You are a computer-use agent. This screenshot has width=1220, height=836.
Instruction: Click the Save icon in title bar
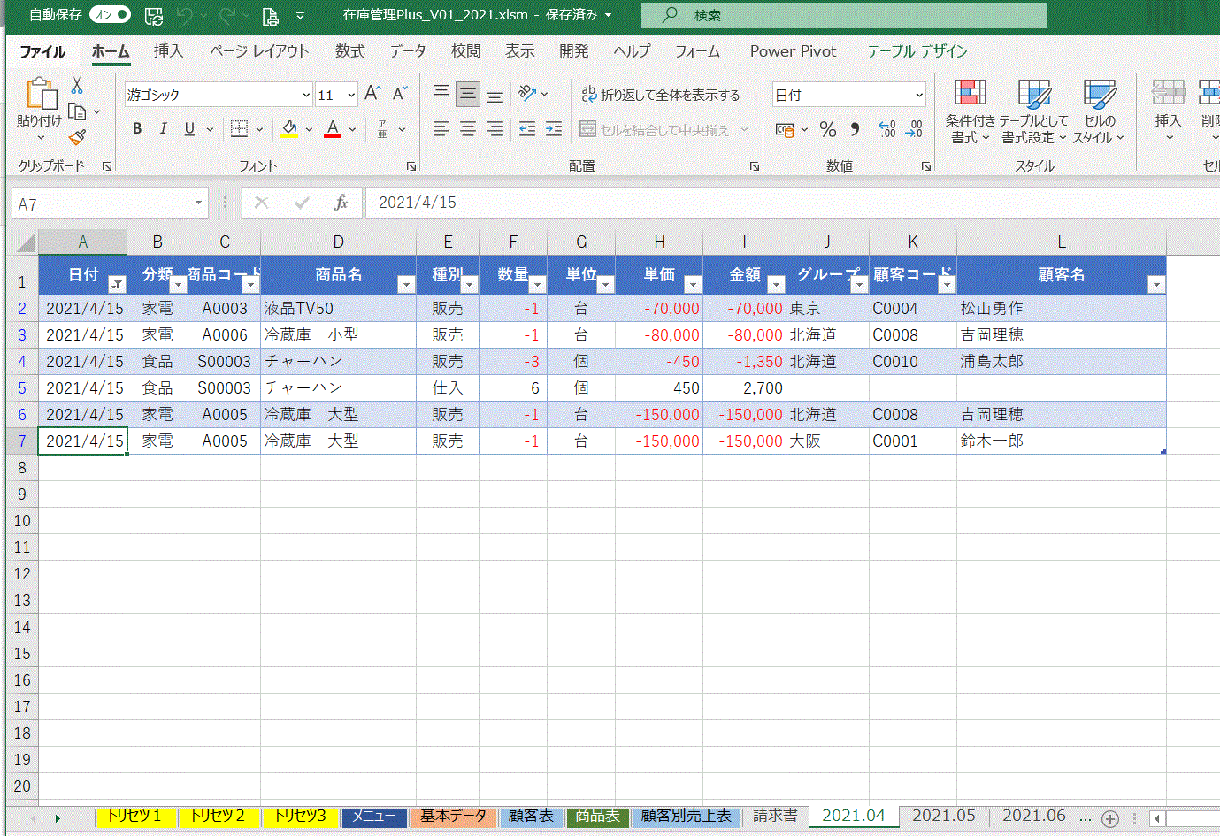(x=154, y=15)
